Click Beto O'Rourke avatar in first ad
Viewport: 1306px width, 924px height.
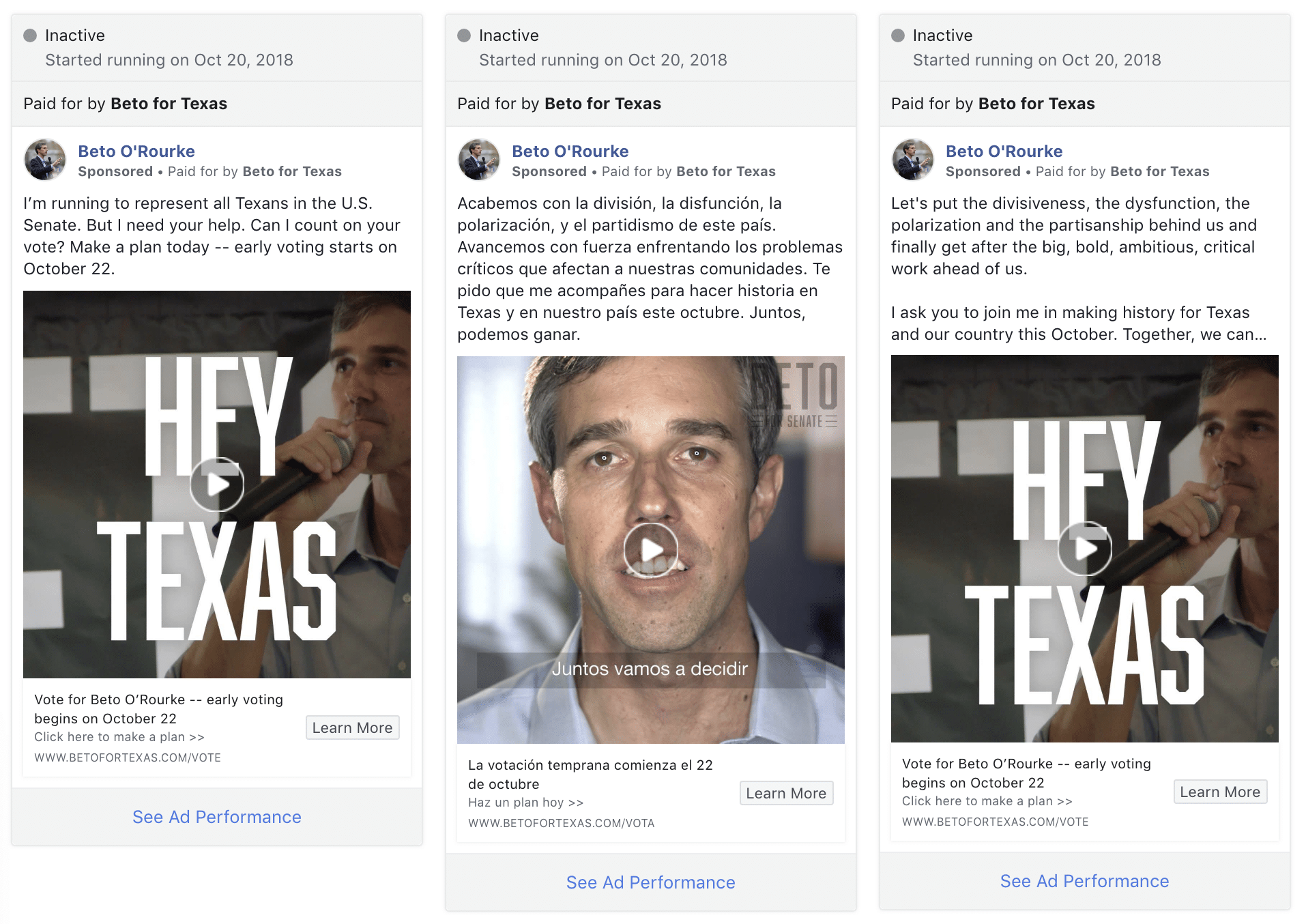point(45,160)
